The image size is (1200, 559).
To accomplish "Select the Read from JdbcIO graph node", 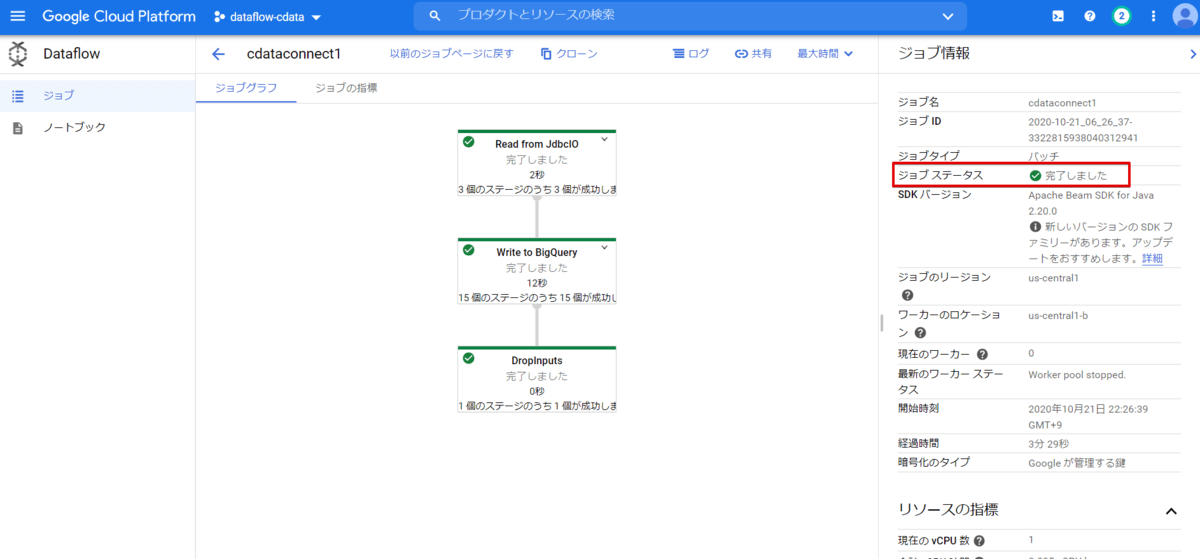I will tap(537, 163).
